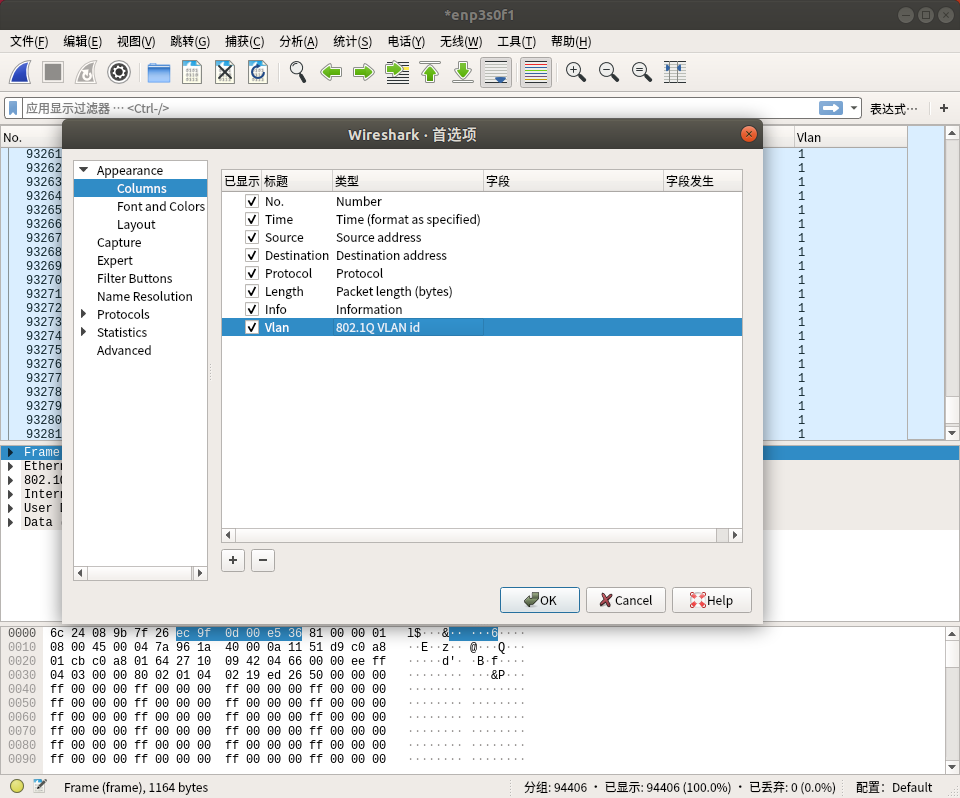Image resolution: width=960 pixels, height=798 pixels.
Task: Start capture with the shark fin icon
Action: pyautogui.click(x=20, y=72)
